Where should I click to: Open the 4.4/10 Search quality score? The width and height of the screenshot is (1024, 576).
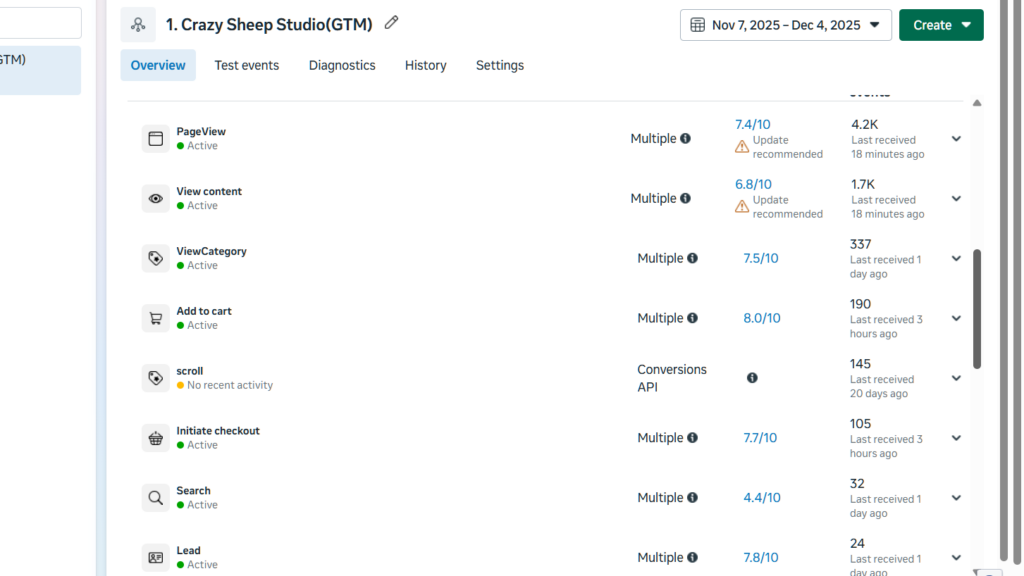pyautogui.click(x=761, y=498)
